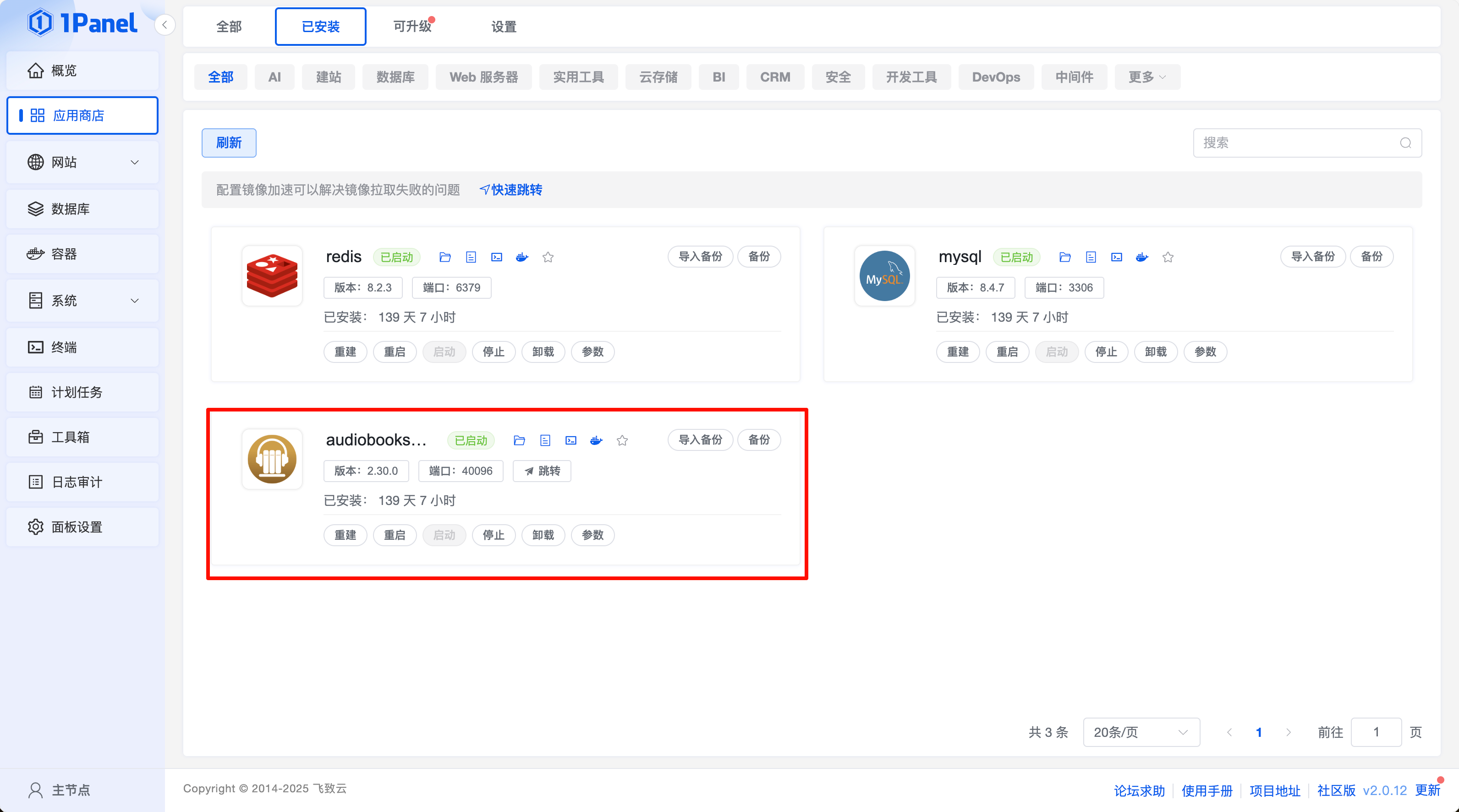This screenshot has width=1459, height=812.
Task: Open 20条/页 page size dropdown
Action: [x=1141, y=732]
